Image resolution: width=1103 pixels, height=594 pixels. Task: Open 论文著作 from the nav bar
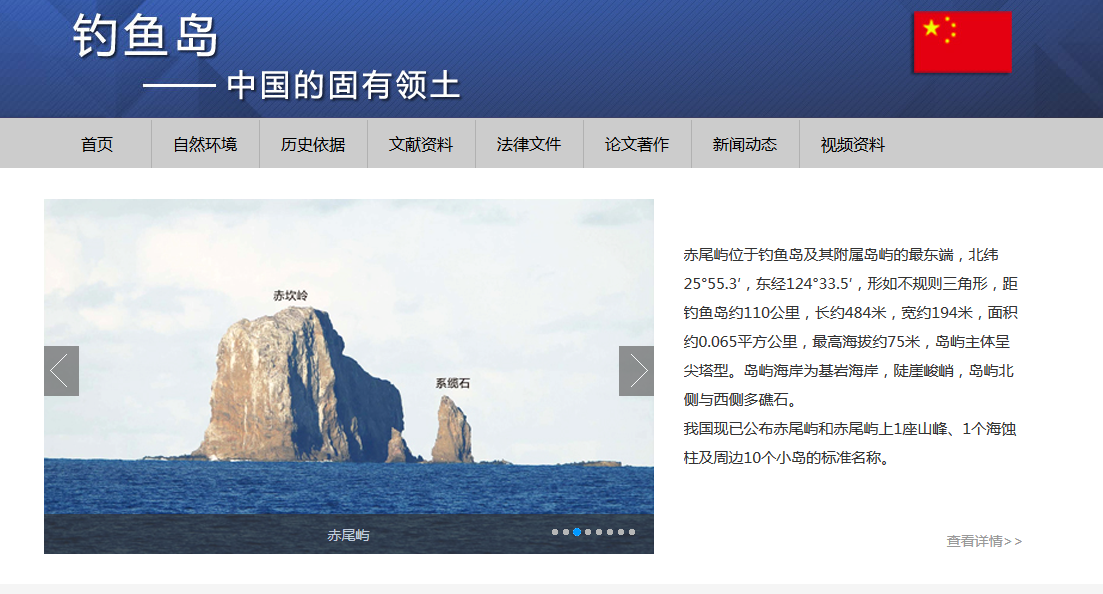[x=637, y=144]
